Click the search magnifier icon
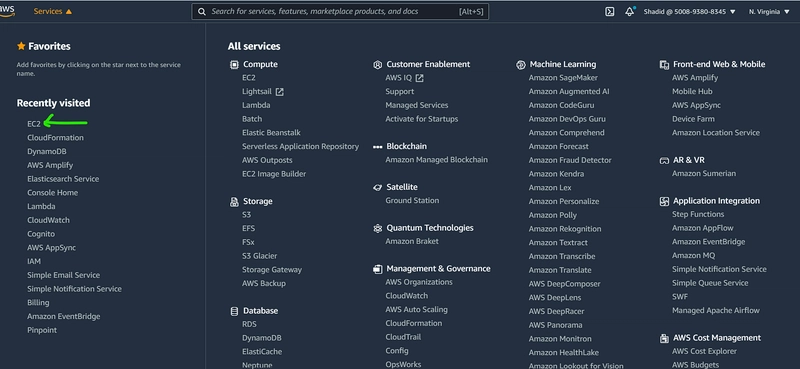 tap(202, 11)
